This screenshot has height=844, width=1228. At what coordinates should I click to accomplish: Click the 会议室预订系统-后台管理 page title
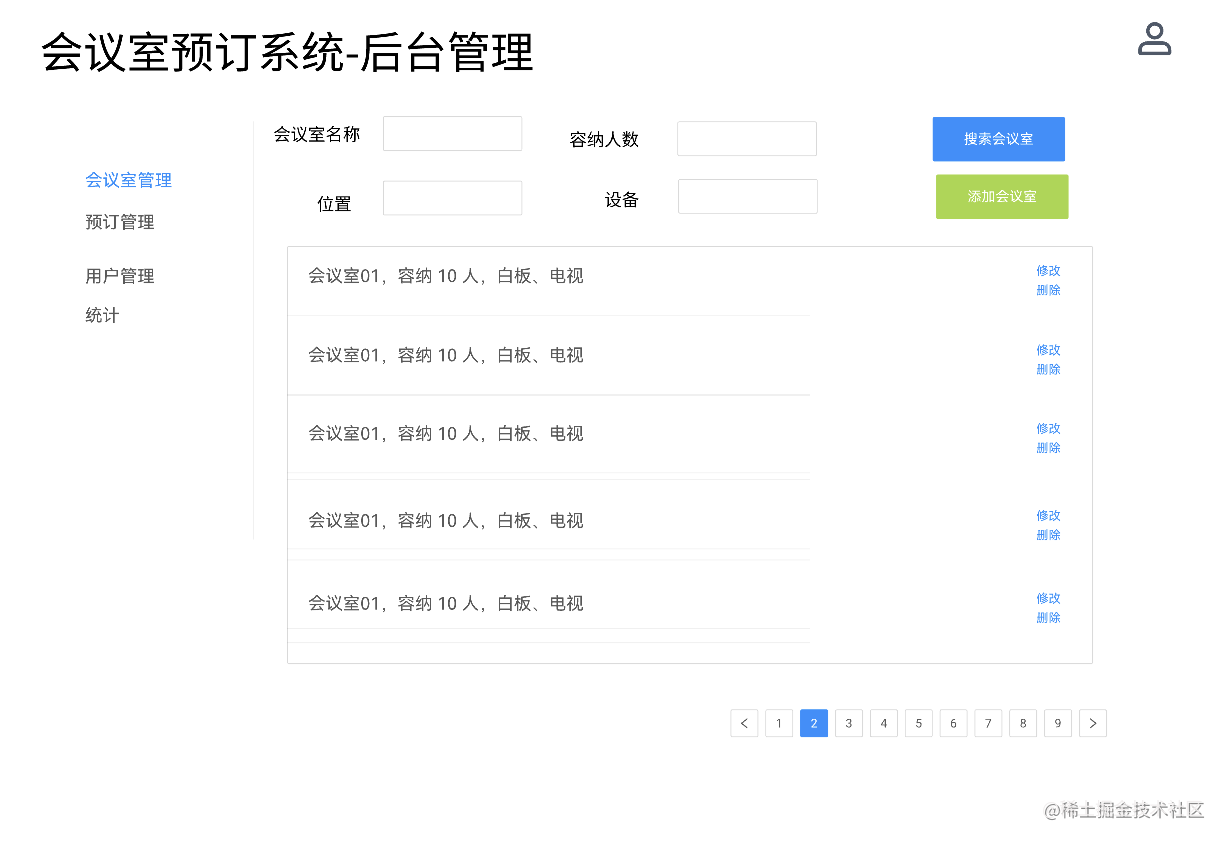[x=288, y=53]
